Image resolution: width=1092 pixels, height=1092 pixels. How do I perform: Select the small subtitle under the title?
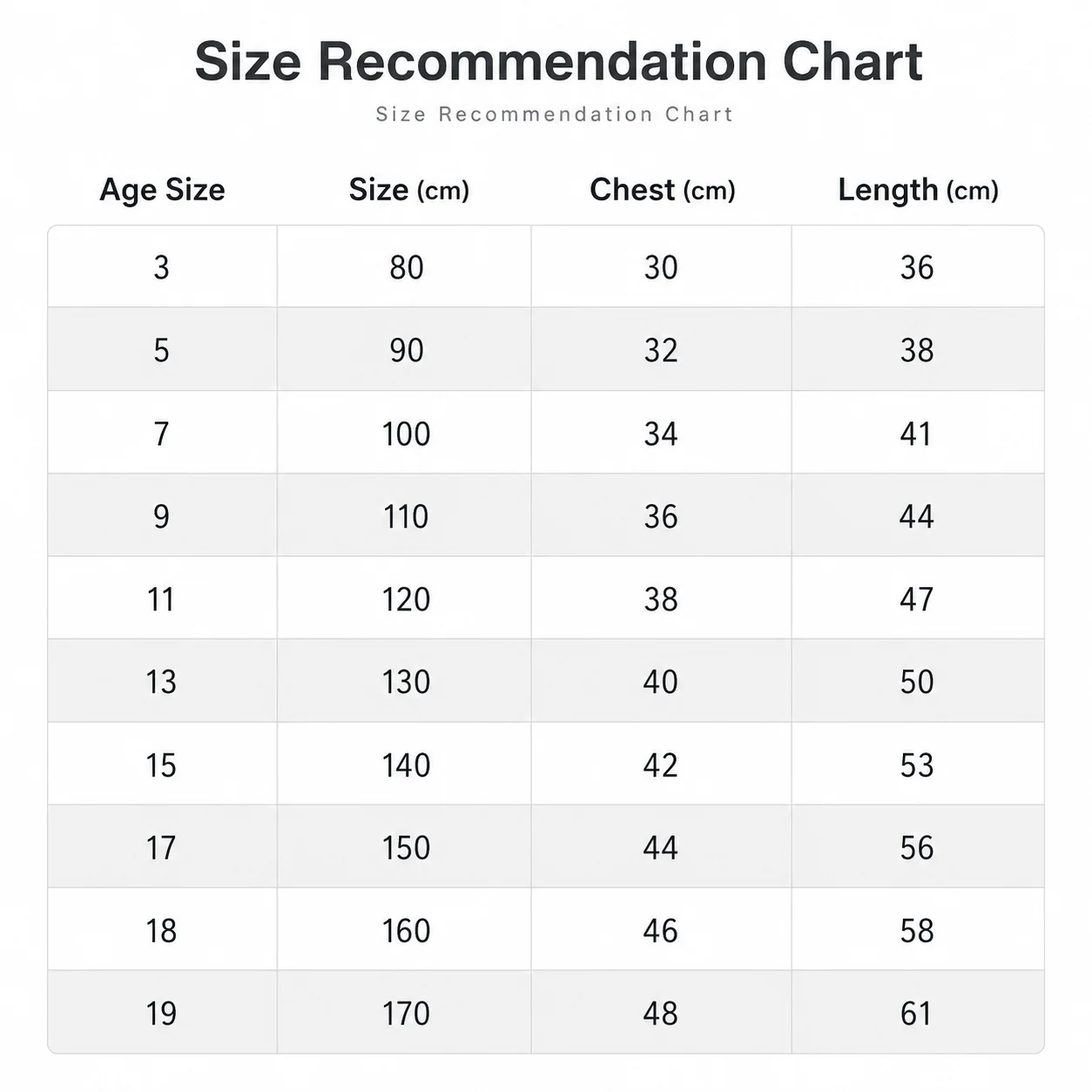(555, 114)
